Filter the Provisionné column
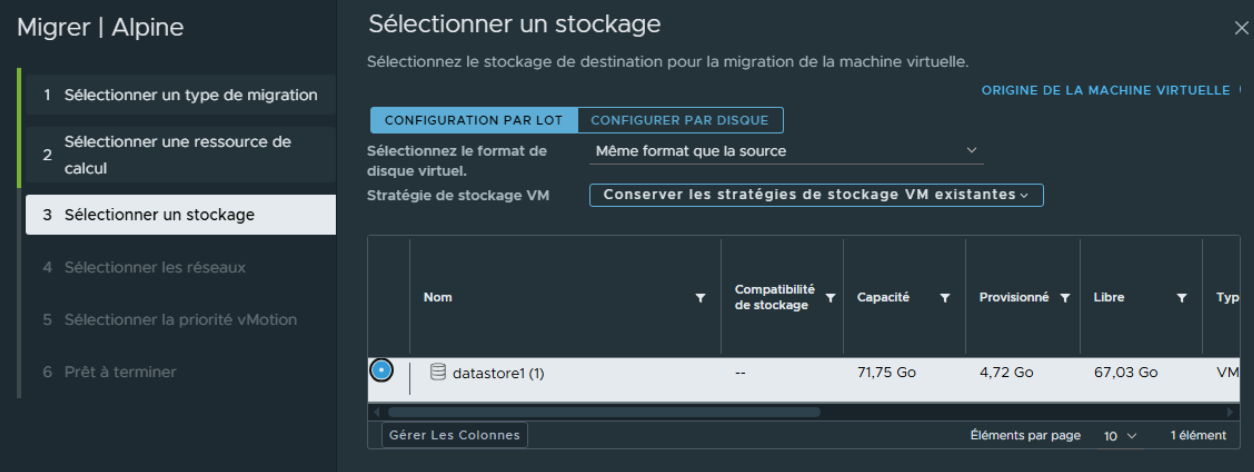This screenshot has height=472, width=1254. 1065,298
